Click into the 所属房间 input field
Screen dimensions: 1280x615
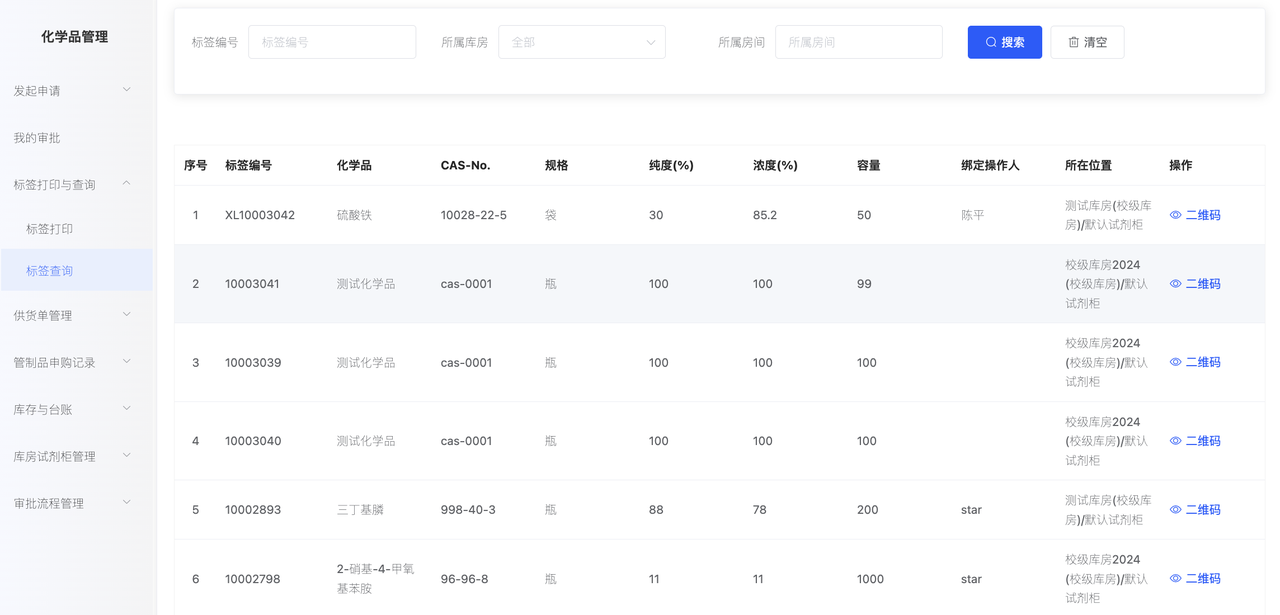(859, 42)
